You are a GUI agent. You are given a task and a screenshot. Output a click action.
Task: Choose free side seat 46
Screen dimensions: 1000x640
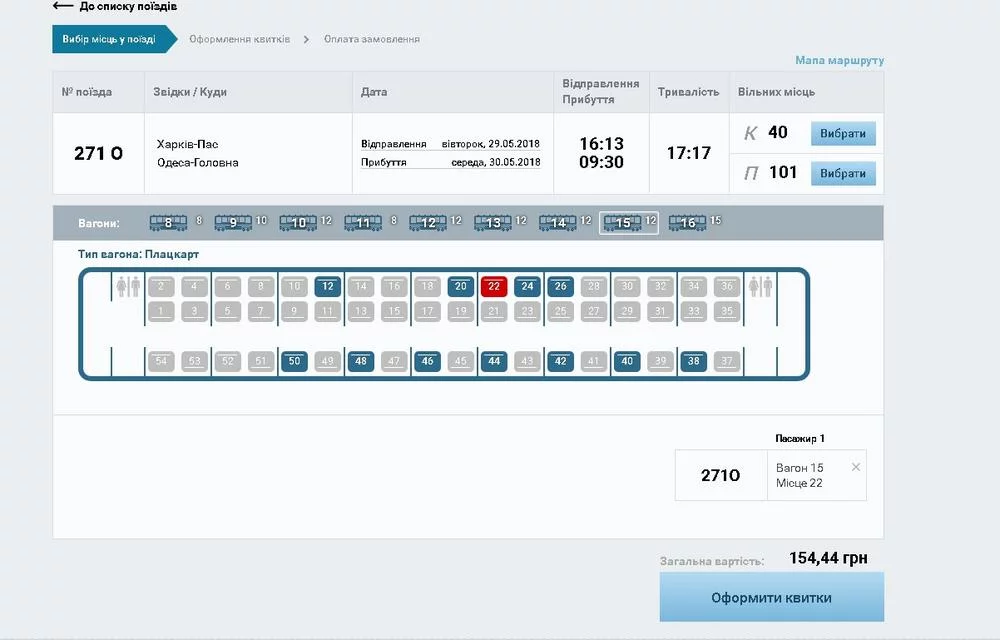[x=427, y=361]
